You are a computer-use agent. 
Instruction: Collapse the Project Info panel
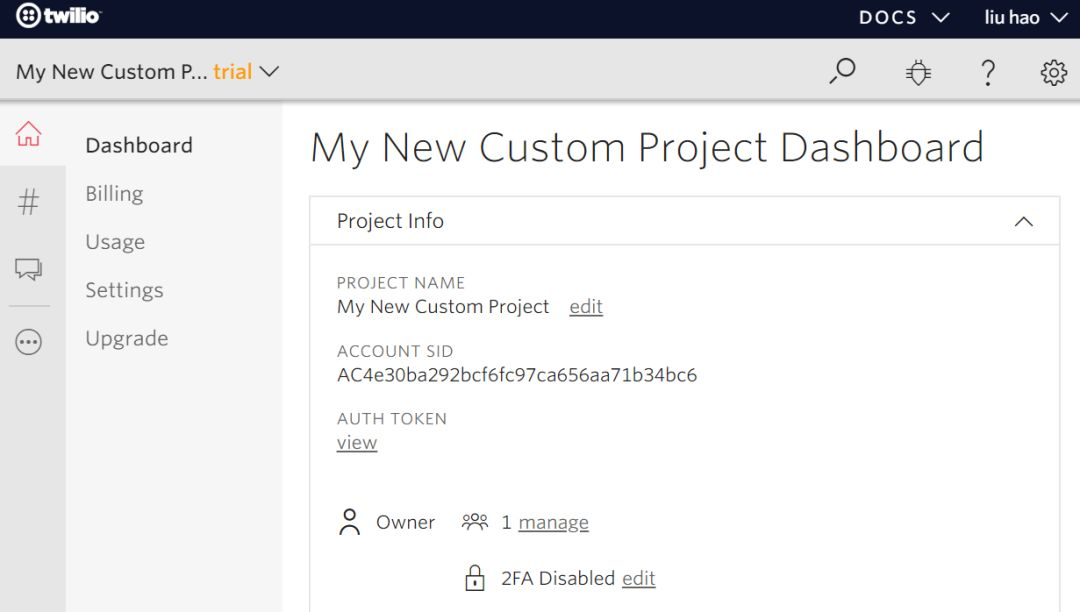pos(1024,222)
